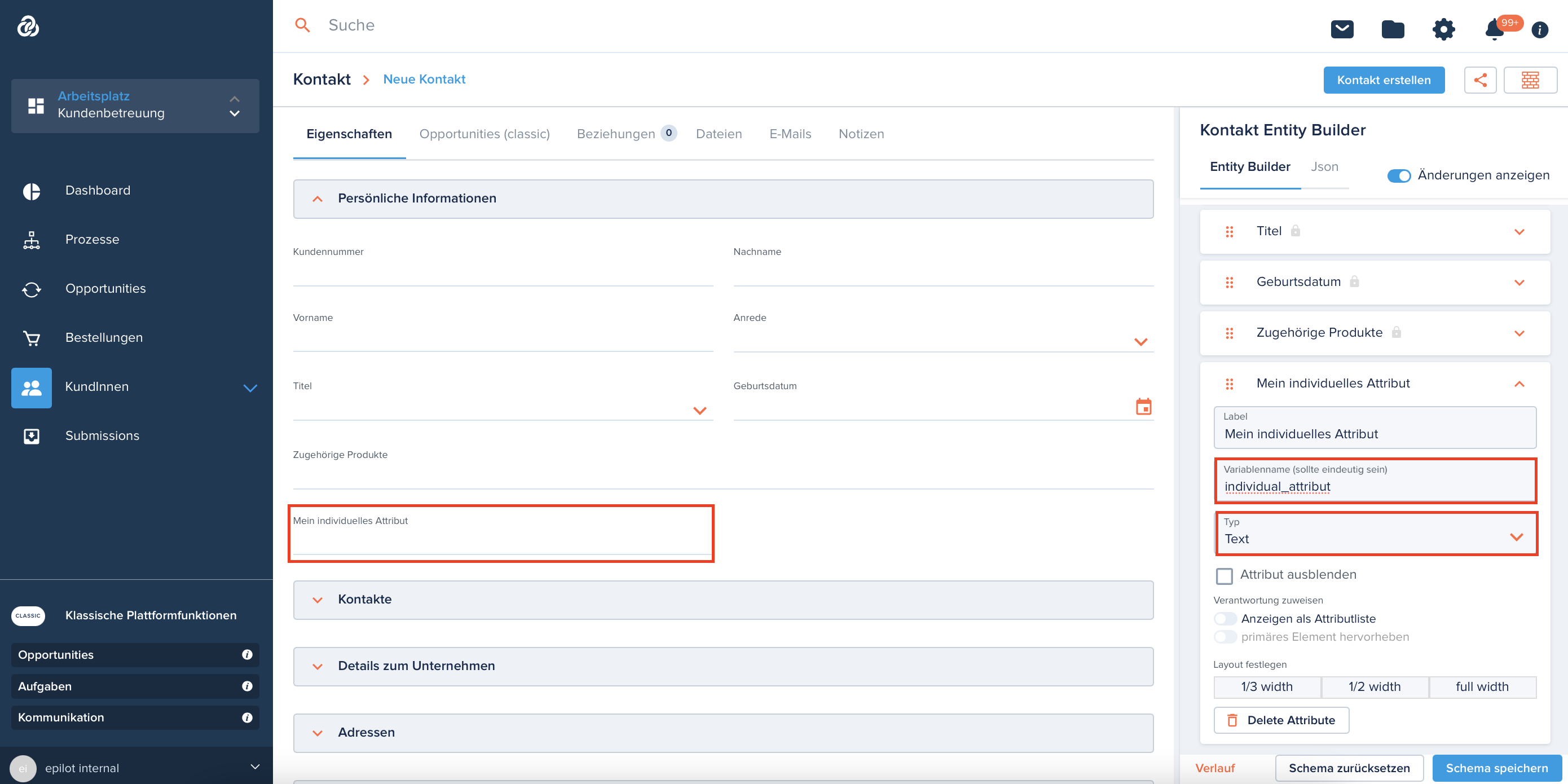This screenshot has width=1568, height=784.
Task: Click the entity builder brick icon
Action: tap(1530, 80)
